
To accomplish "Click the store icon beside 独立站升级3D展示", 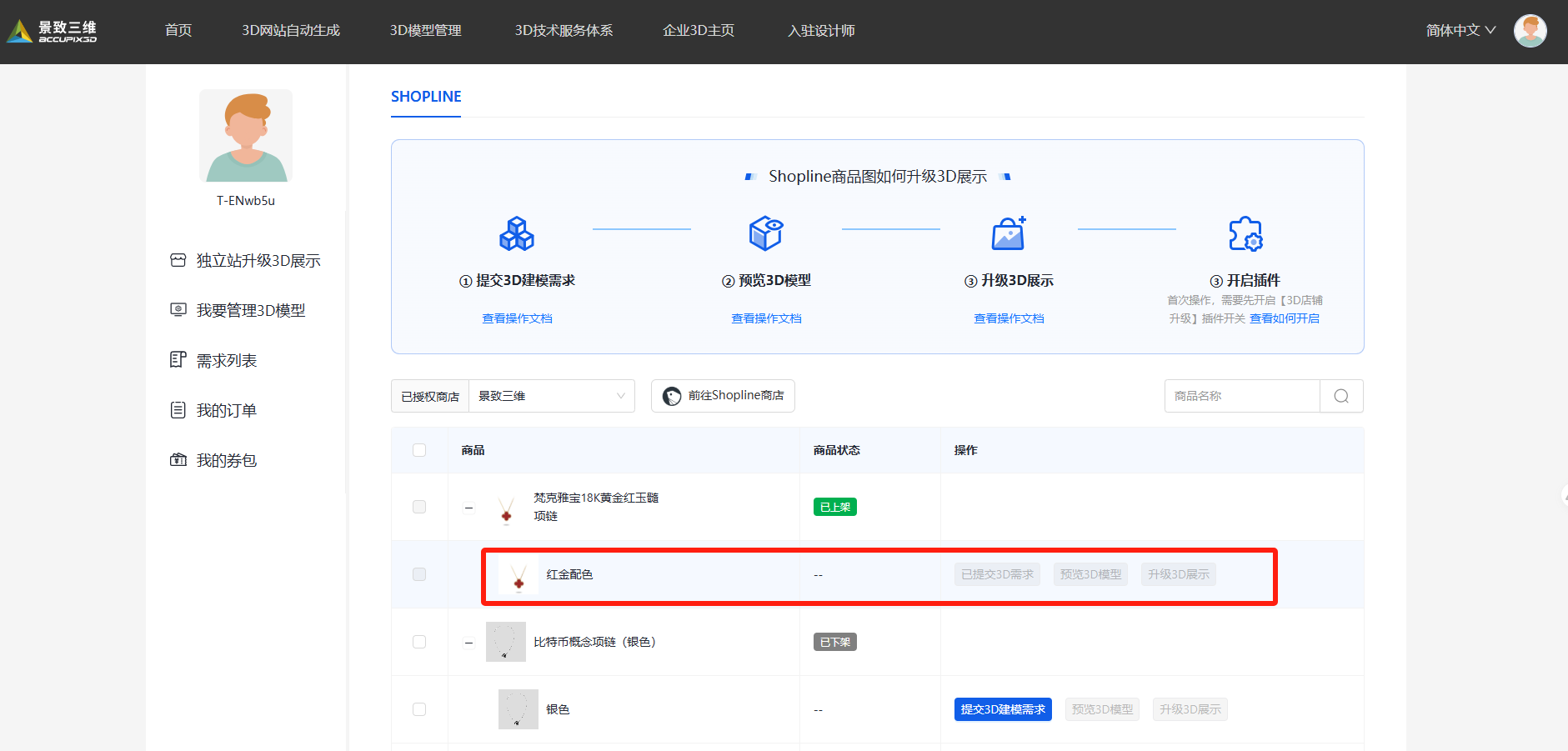I will 178,260.
